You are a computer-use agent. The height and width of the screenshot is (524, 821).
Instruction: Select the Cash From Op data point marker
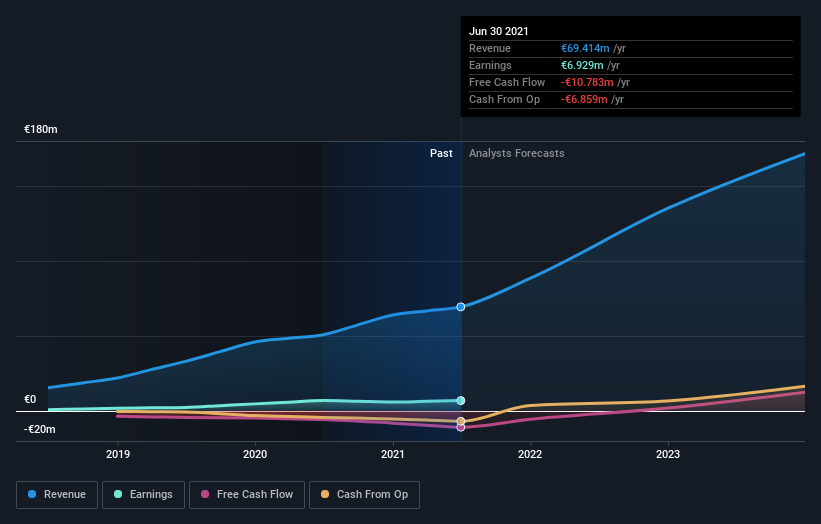coord(461,421)
